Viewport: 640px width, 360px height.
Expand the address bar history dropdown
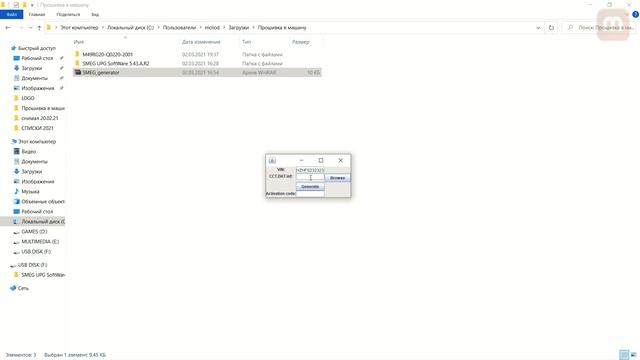(x=538, y=28)
